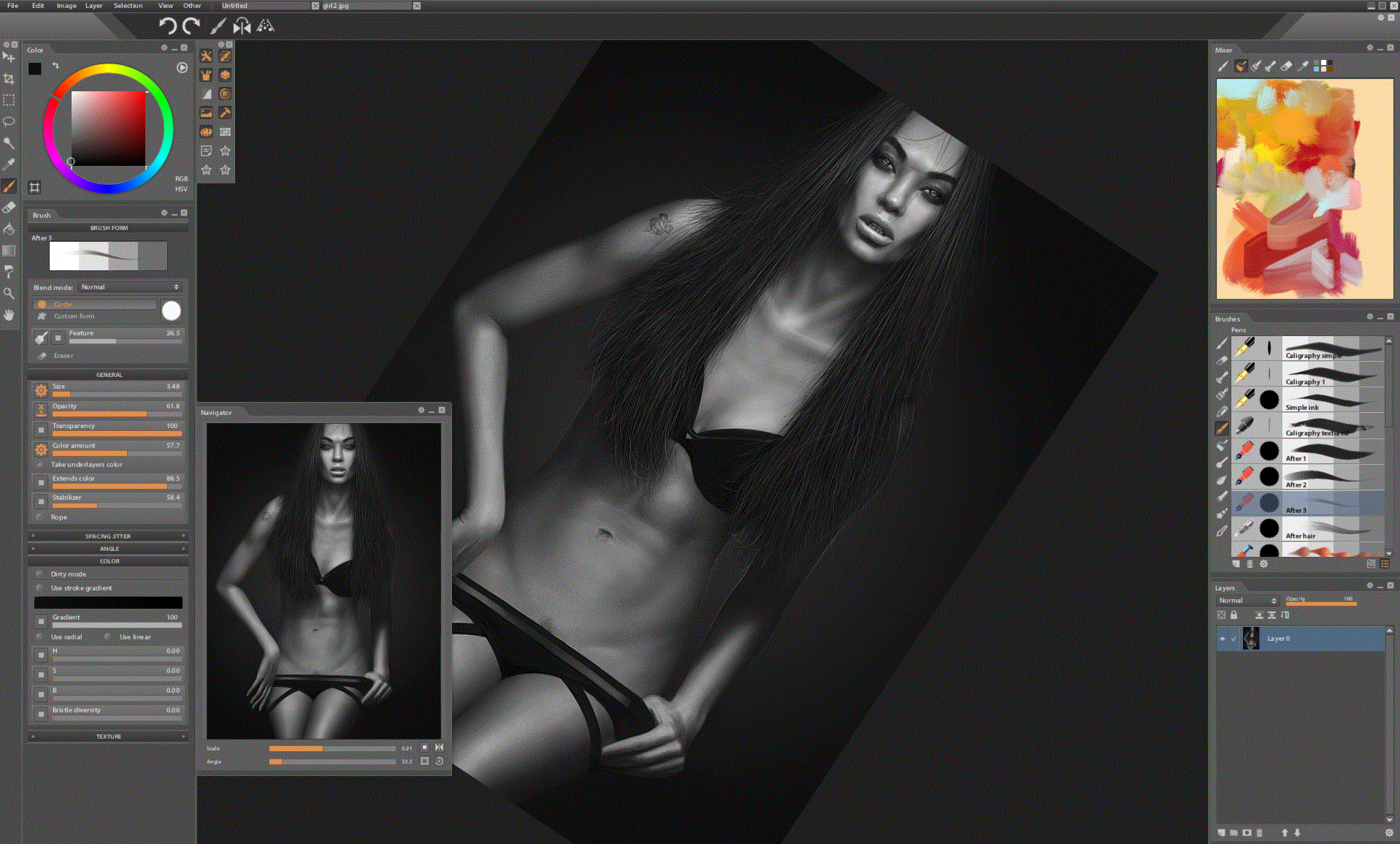Enable the Use linear option
The width and height of the screenshot is (1400, 844).
click(107, 637)
